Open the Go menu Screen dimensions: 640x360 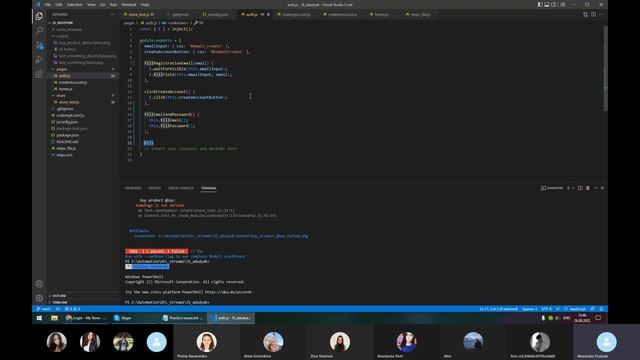(102, 4)
